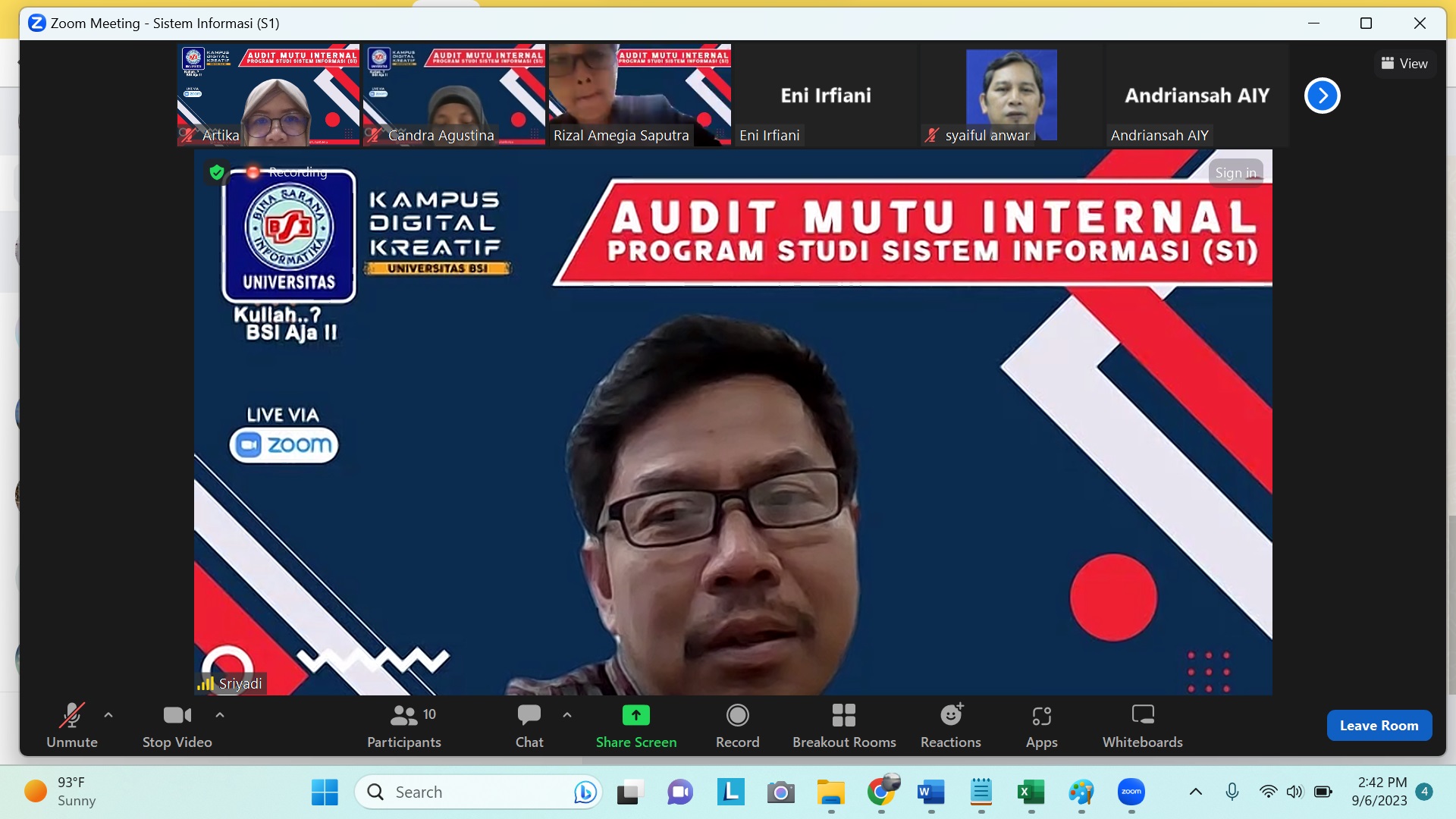Open File Explorer on taskbar

click(x=831, y=792)
